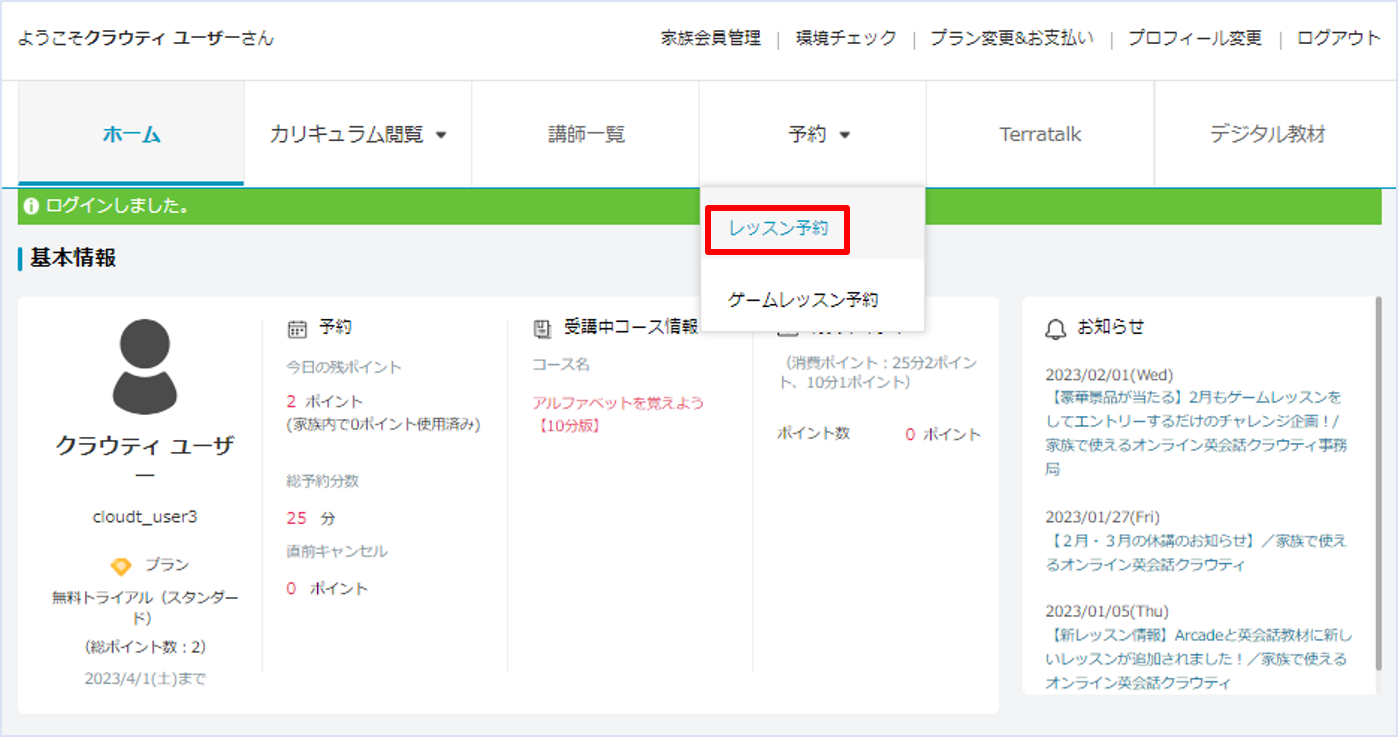
Task: Choose ゲームレッスン予約 menu entry
Action: 803,300
